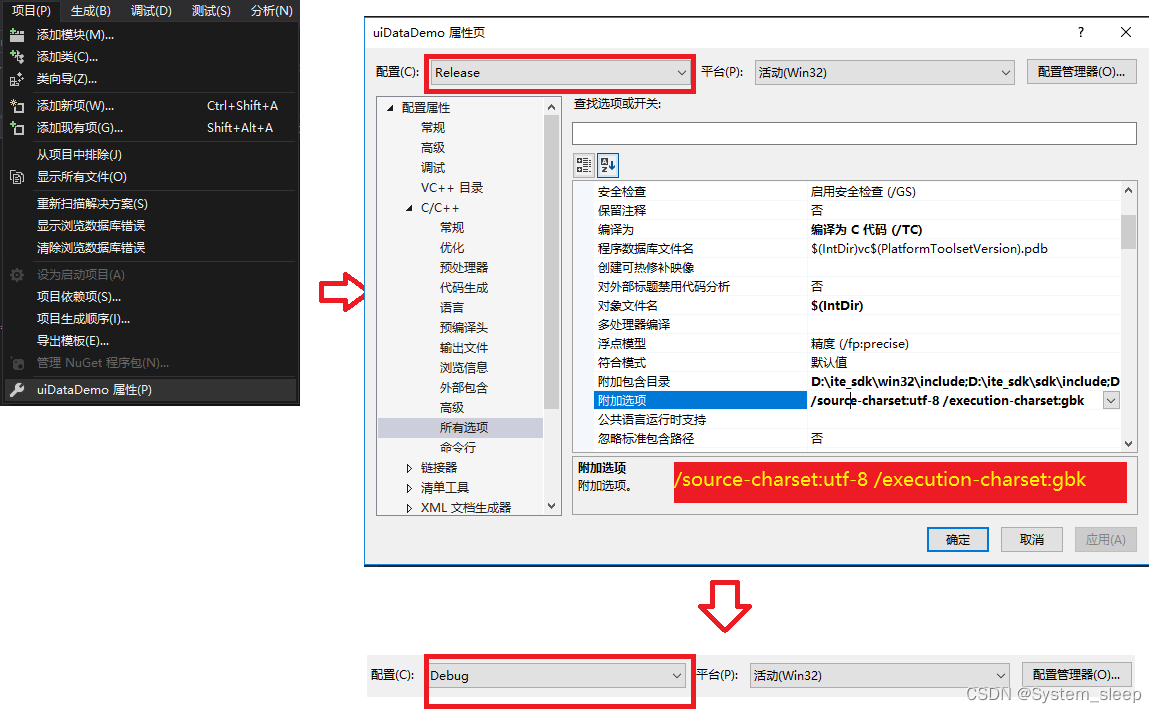This screenshot has height=713, width=1157.
Task: Click the 应用(A) button
Action: coord(1105,540)
